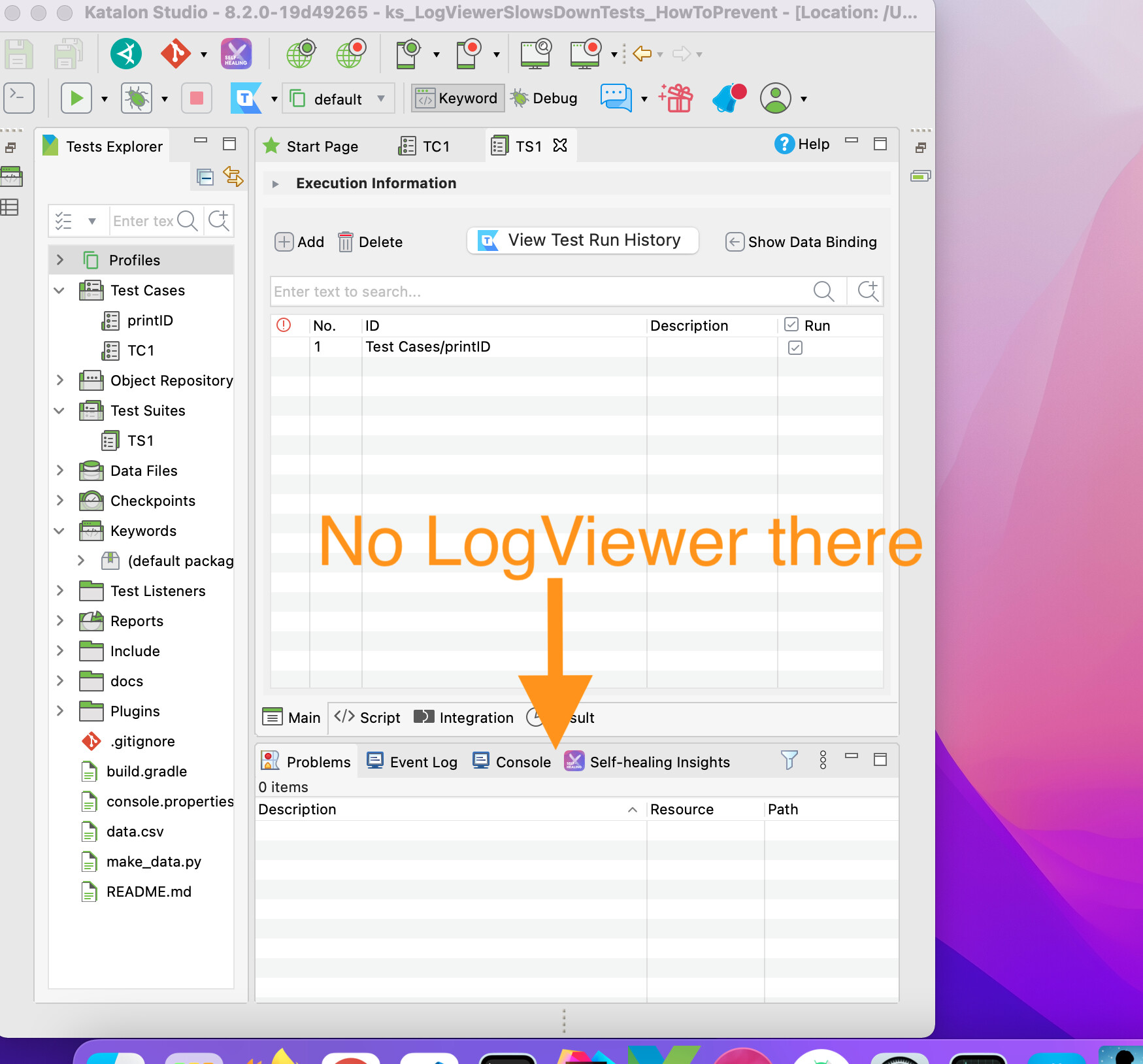Click the Git icon in toolbar
Screen dimensions: 1143x1064
click(x=176, y=54)
